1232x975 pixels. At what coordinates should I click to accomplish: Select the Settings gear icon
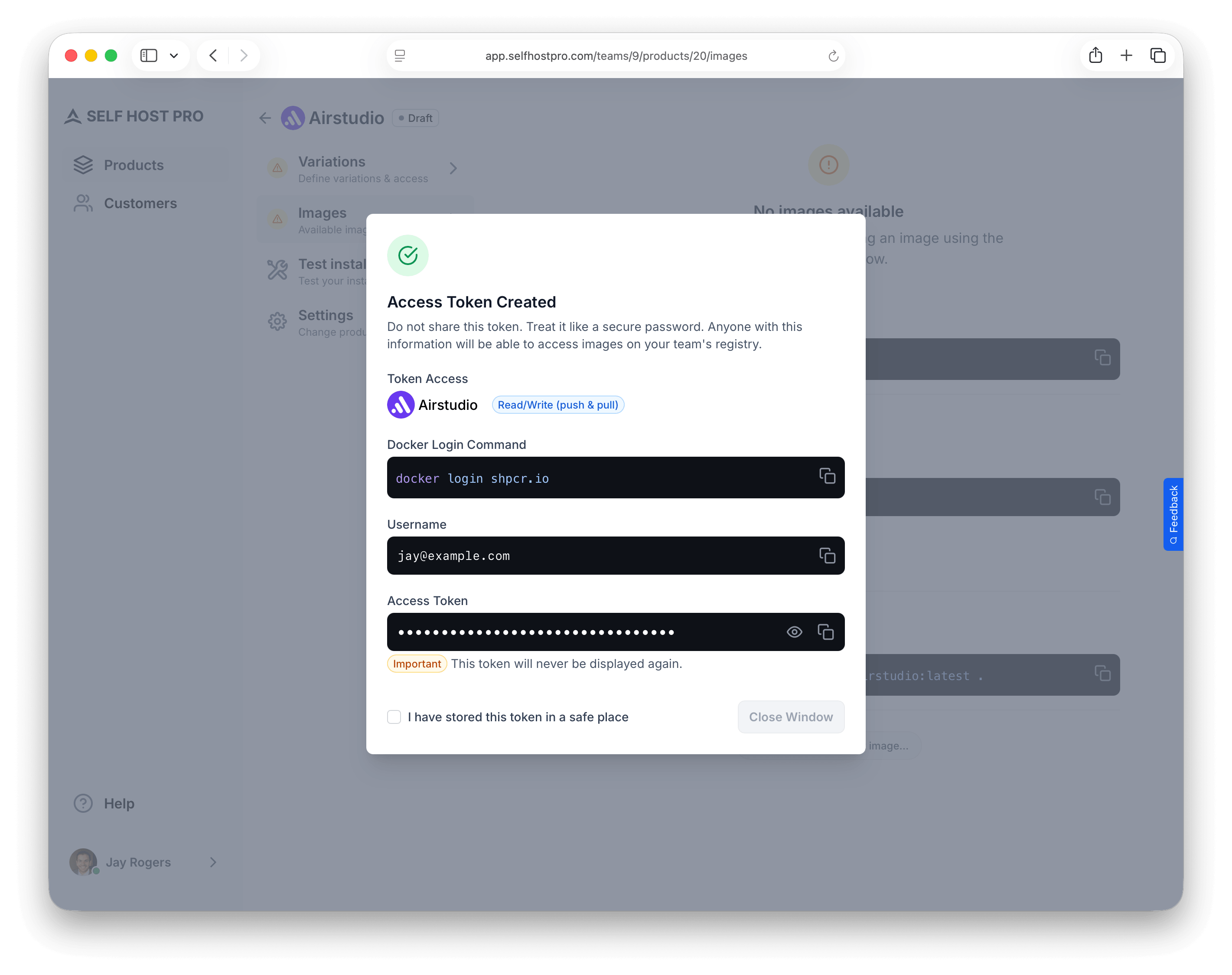(x=277, y=321)
